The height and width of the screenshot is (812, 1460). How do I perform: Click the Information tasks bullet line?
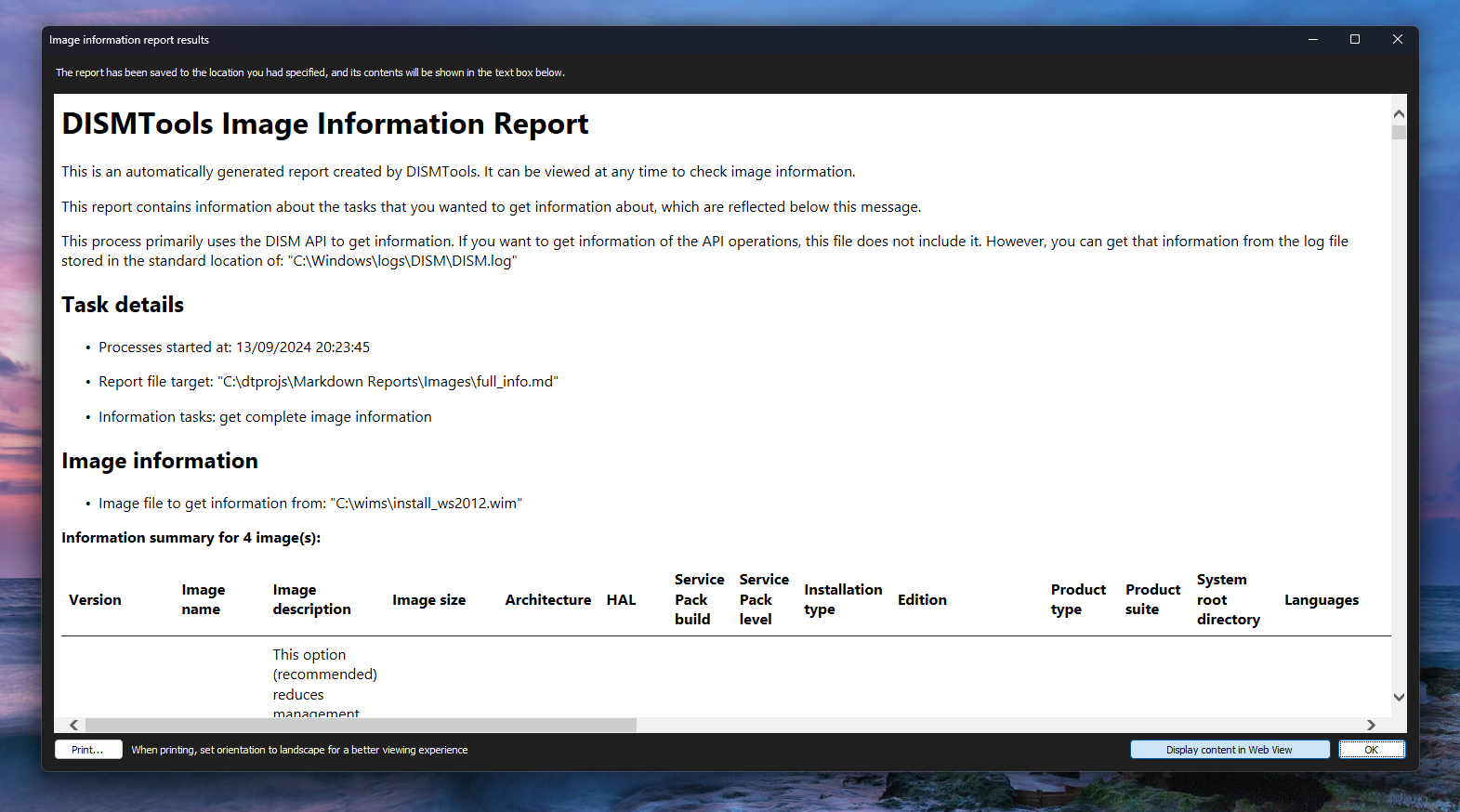265,417
